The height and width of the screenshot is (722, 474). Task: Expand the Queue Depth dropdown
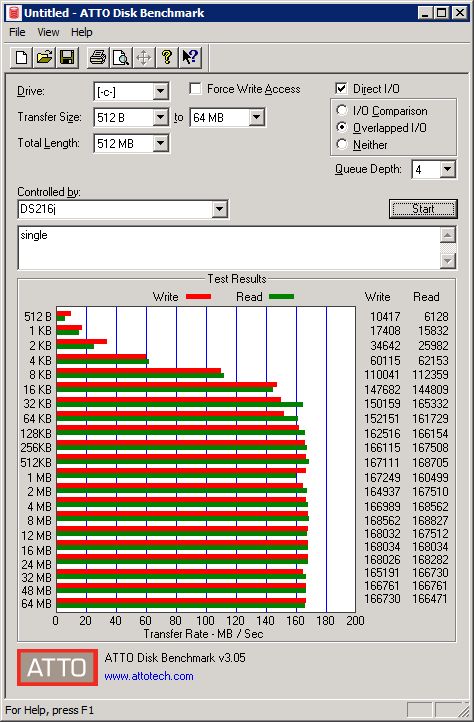click(x=447, y=169)
